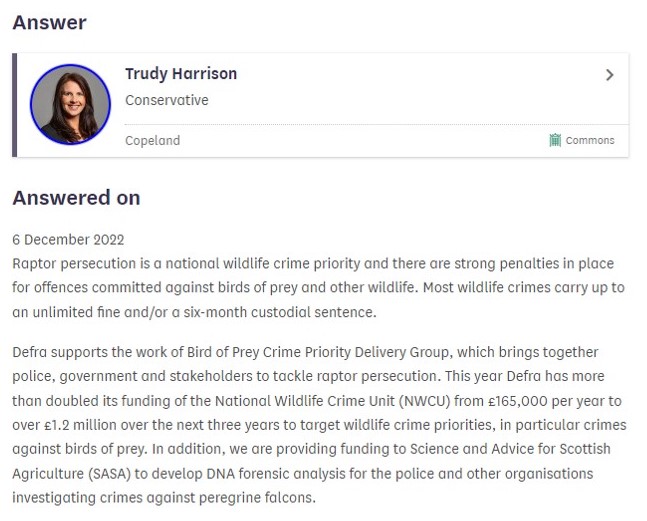The height and width of the screenshot is (521, 647).
Task: Click the Conservative party label
Action: 167,100
